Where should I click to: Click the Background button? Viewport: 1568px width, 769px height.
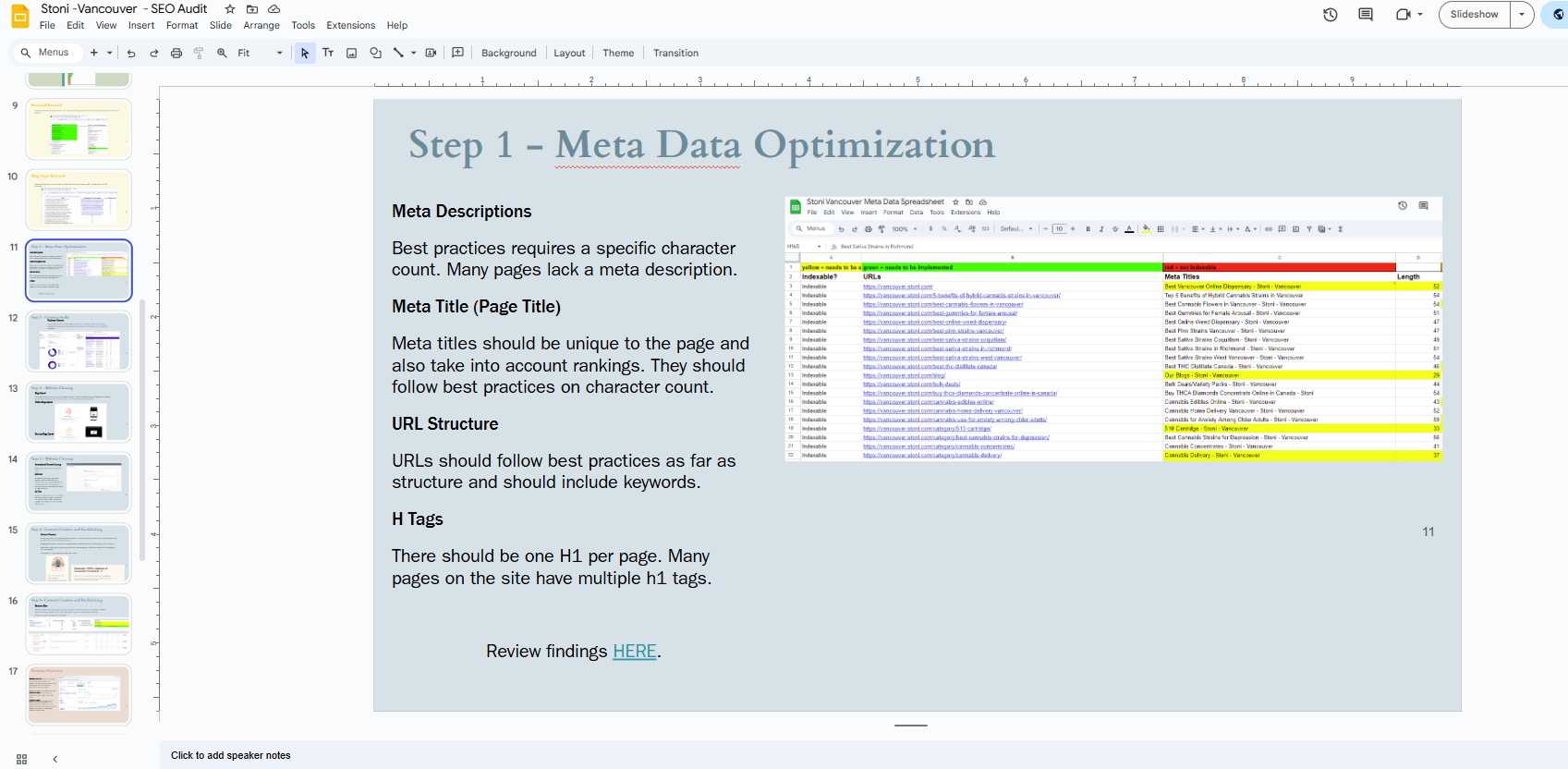(509, 53)
